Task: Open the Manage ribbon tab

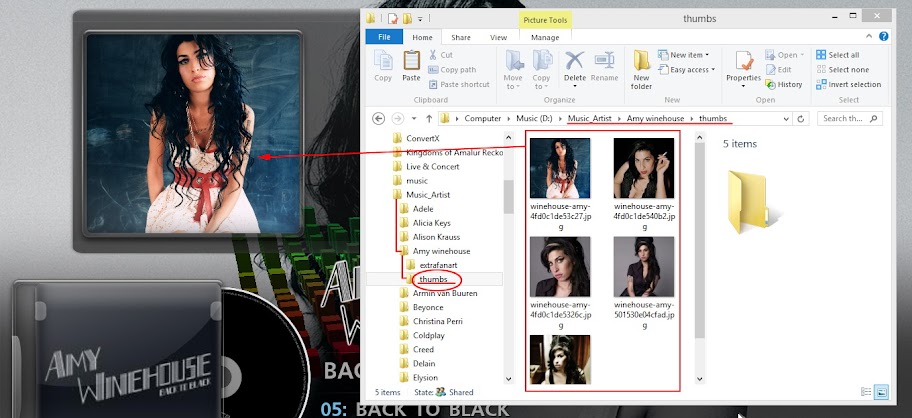Action: [x=545, y=37]
